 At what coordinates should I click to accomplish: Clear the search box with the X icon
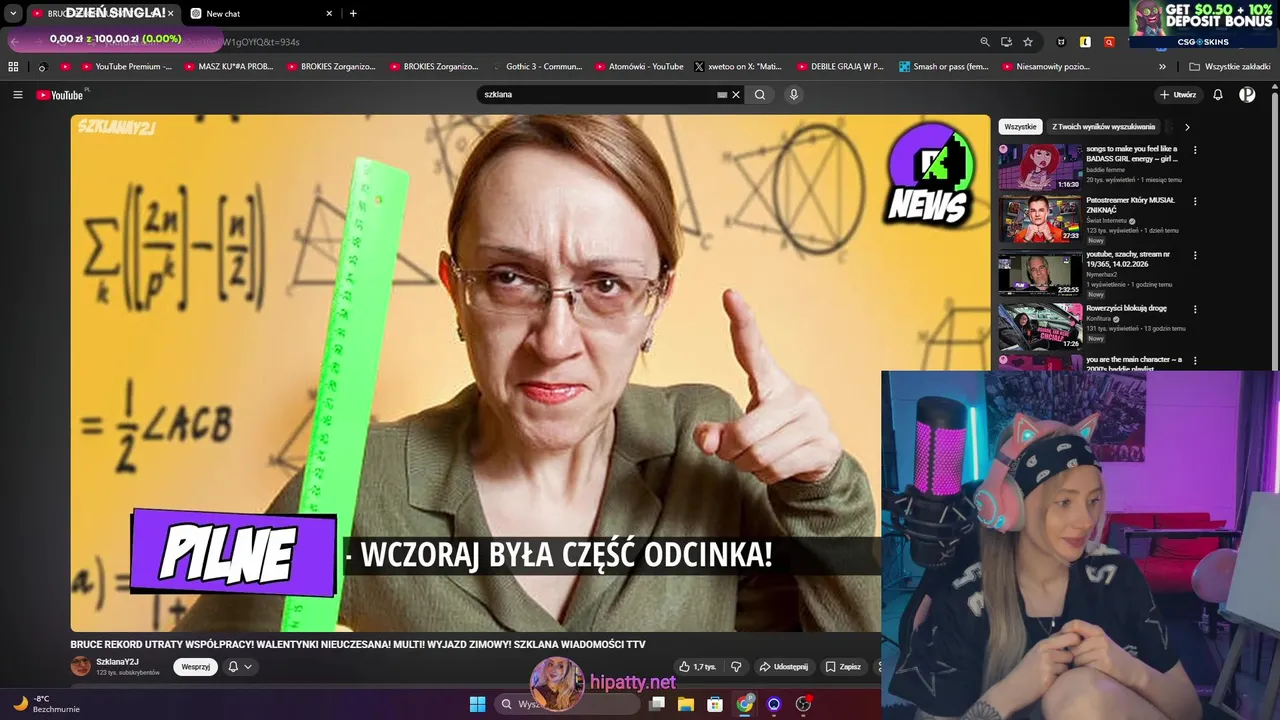736,95
